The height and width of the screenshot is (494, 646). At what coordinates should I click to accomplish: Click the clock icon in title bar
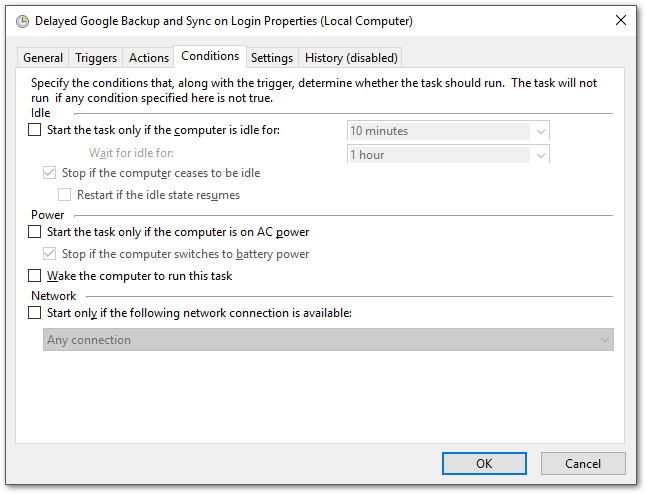[23, 21]
